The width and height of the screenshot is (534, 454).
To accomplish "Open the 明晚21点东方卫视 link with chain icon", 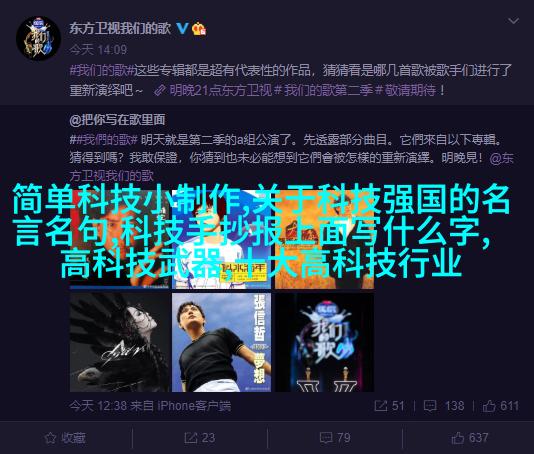I will pyautogui.click(x=213, y=90).
